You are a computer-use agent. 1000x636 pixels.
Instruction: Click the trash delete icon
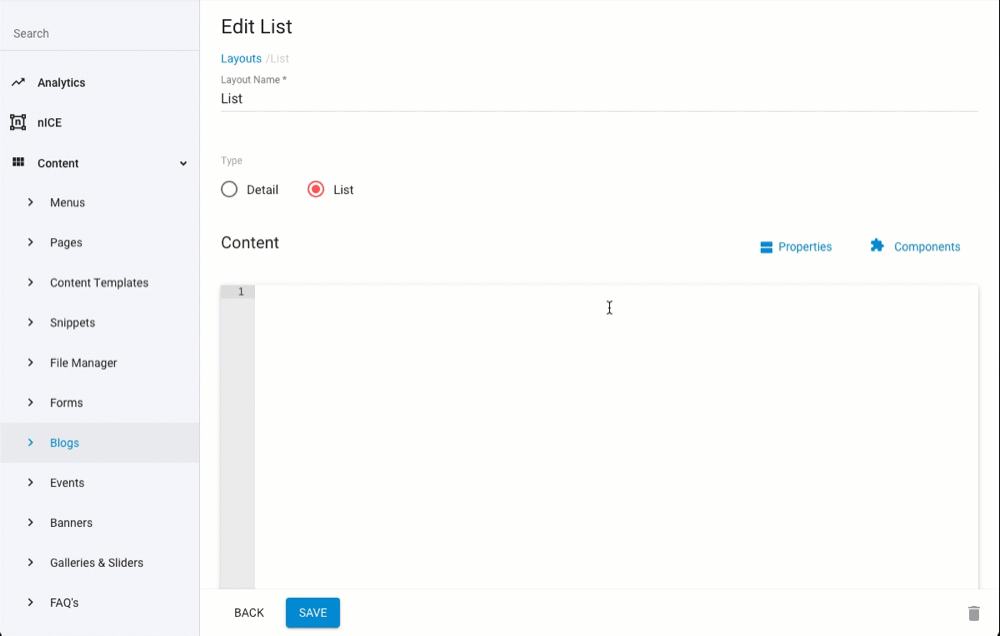click(973, 613)
